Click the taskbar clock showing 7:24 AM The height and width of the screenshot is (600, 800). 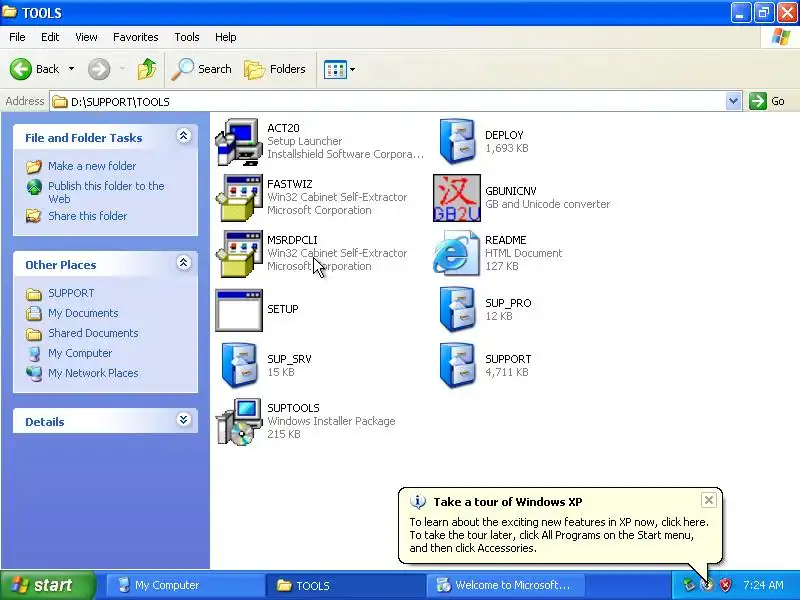pos(763,585)
